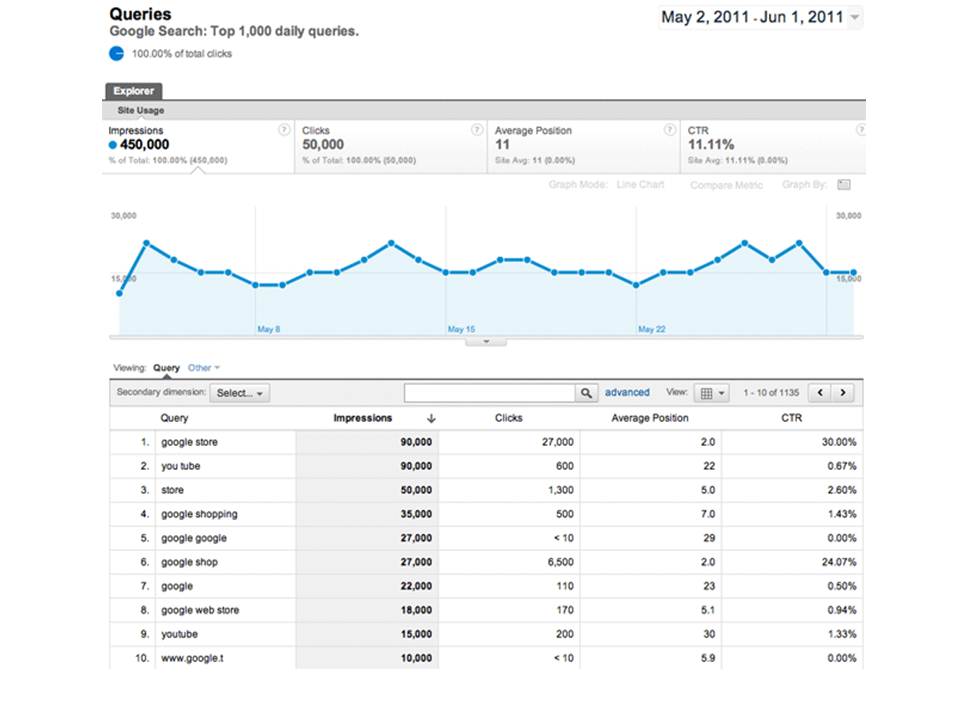Click the advanced filter link

(627, 393)
